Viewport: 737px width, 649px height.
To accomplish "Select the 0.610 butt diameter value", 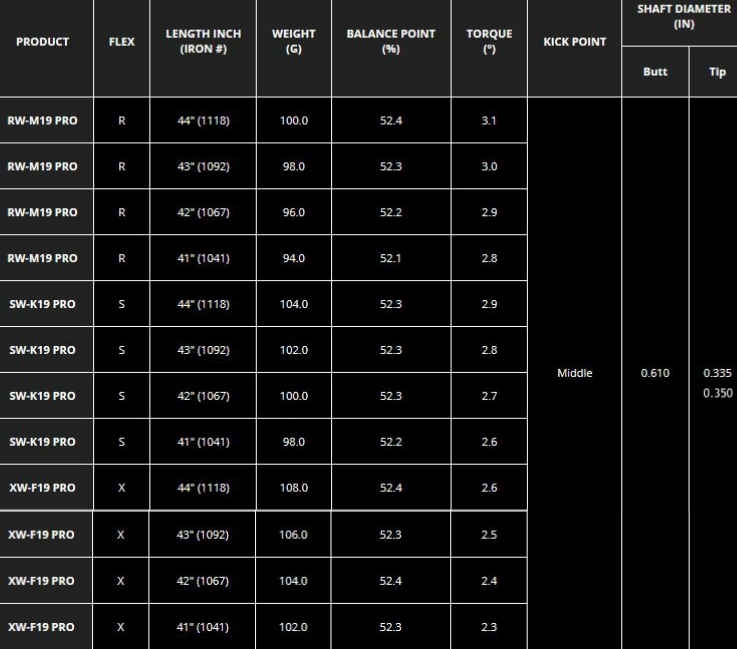I will click(655, 373).
